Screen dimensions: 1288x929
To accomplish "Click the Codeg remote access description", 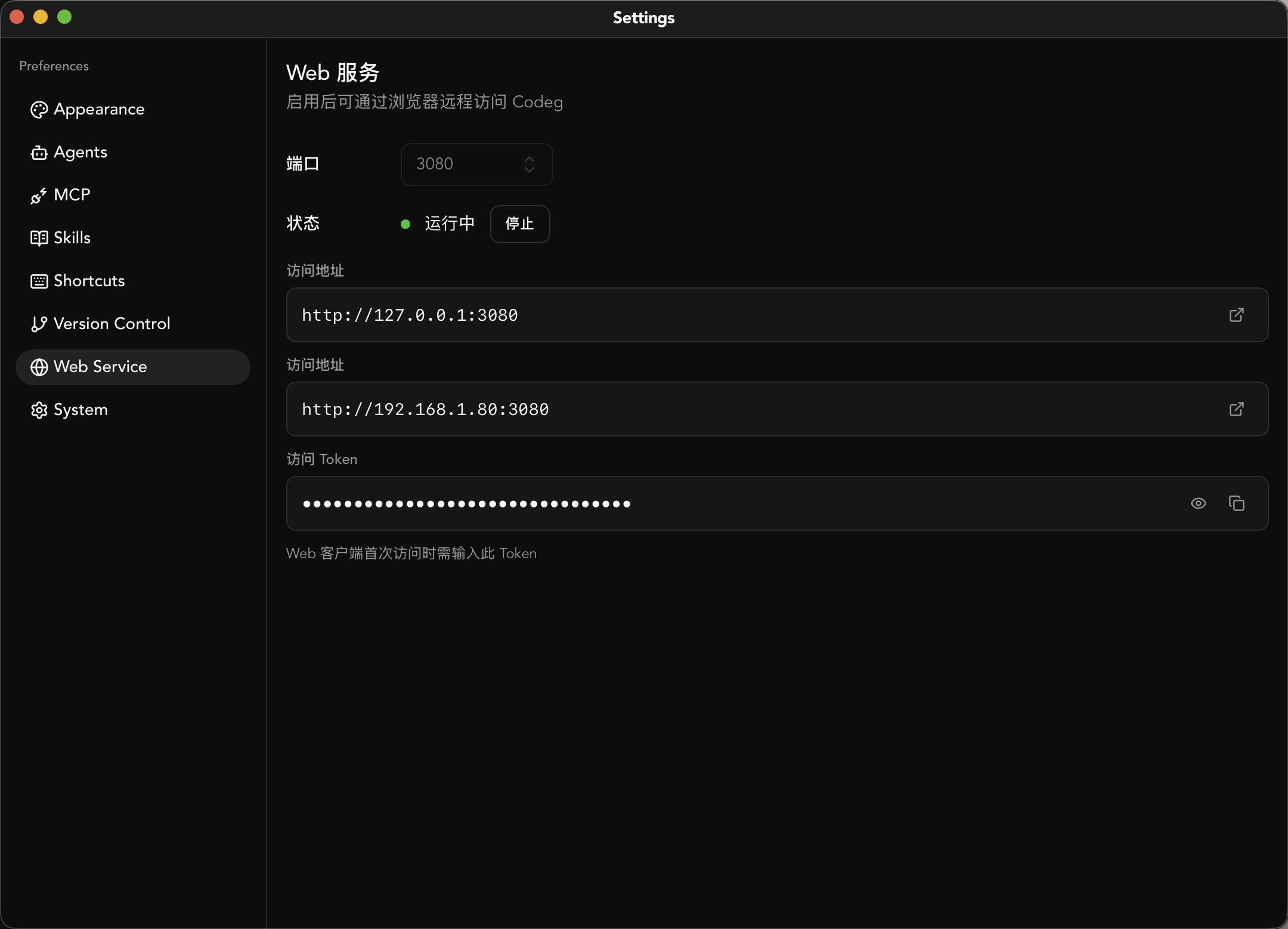I will point(425,102).
